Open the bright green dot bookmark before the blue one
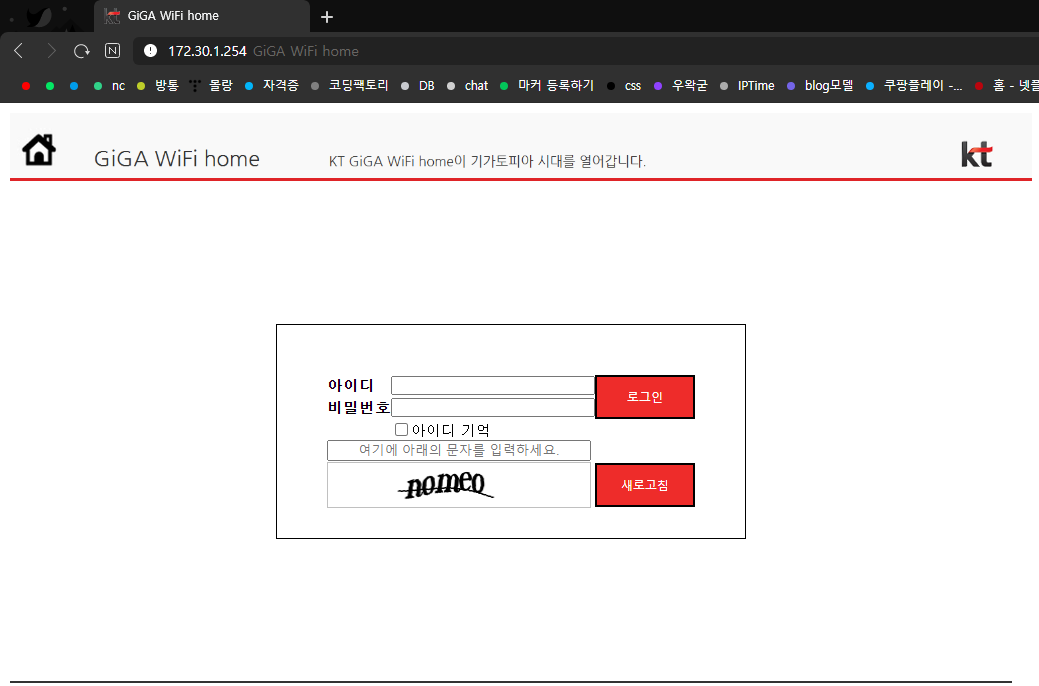 pyautogui.click(x=50, y=86)
